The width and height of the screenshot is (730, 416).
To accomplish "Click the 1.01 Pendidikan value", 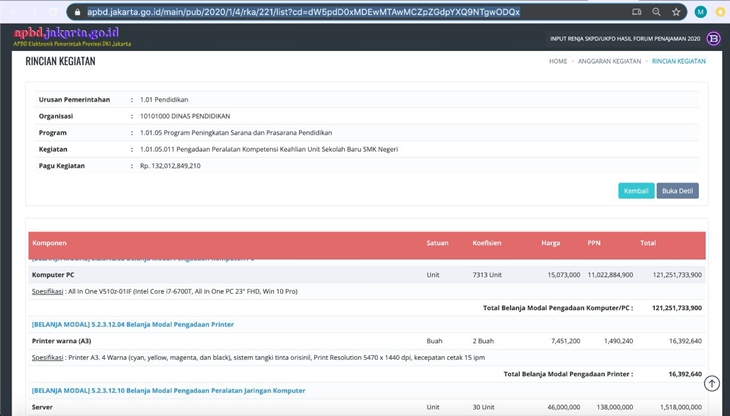I will [164, 100].
